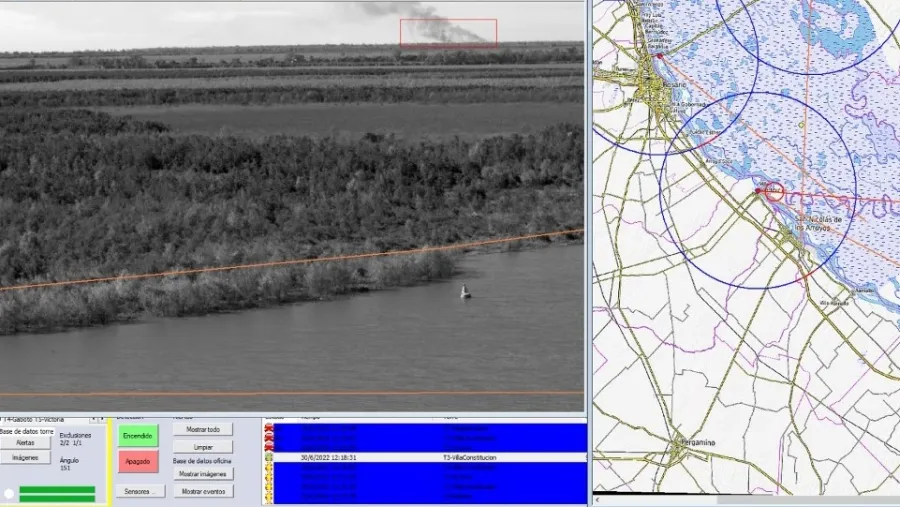
Task: Click the small red circle marker near San Nicolás
Action: [774, 192]
